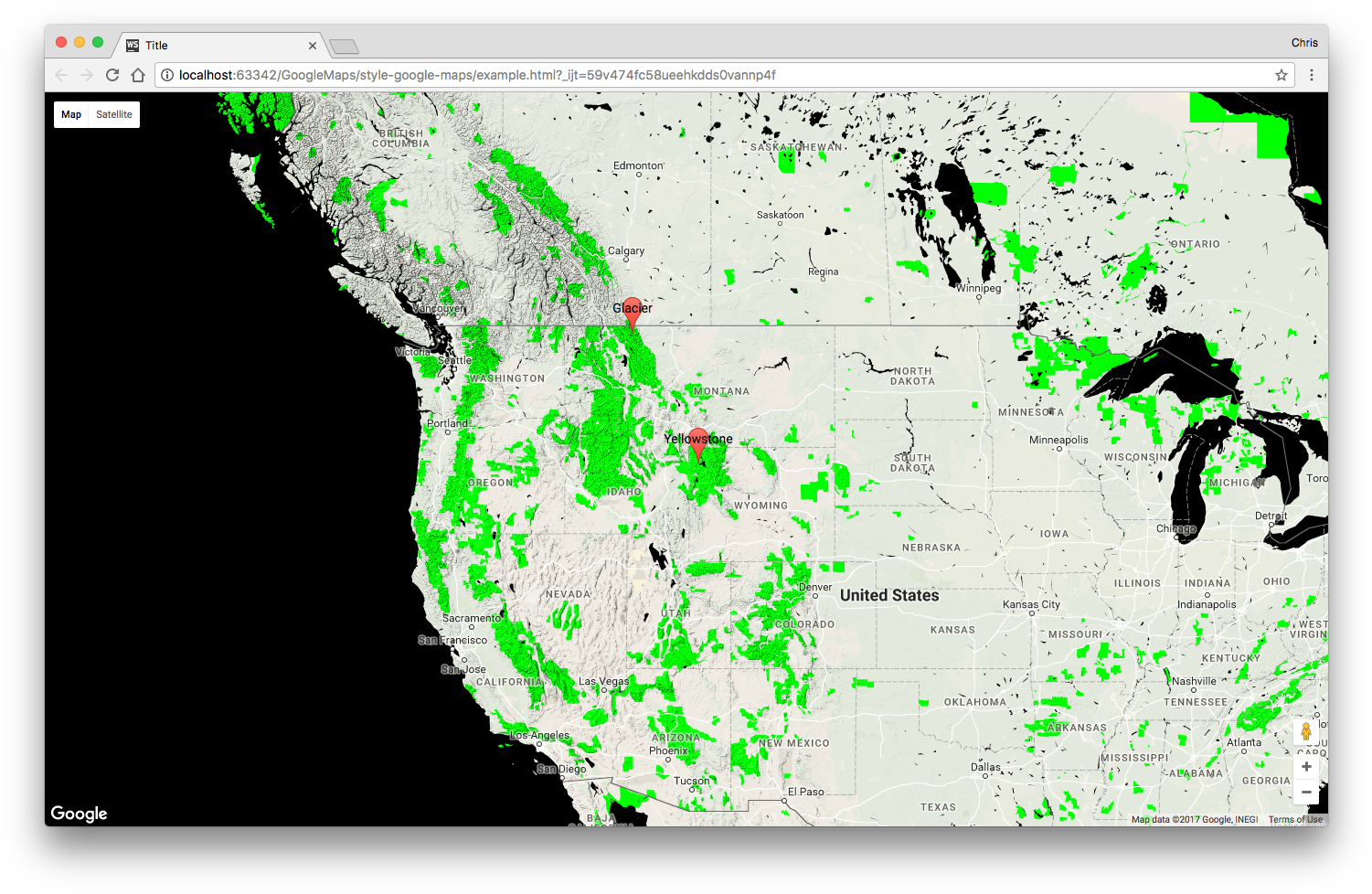
Task: Click the Detroit city label
Action: click(x=1271, y=516)
